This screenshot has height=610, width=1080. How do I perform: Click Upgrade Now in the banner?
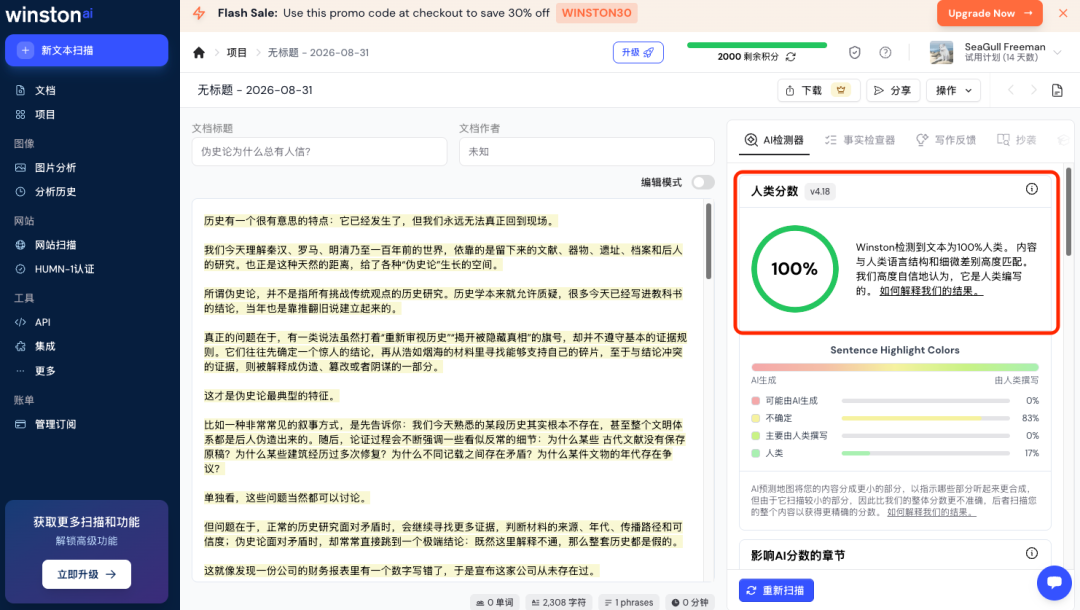tap(990, 13)
